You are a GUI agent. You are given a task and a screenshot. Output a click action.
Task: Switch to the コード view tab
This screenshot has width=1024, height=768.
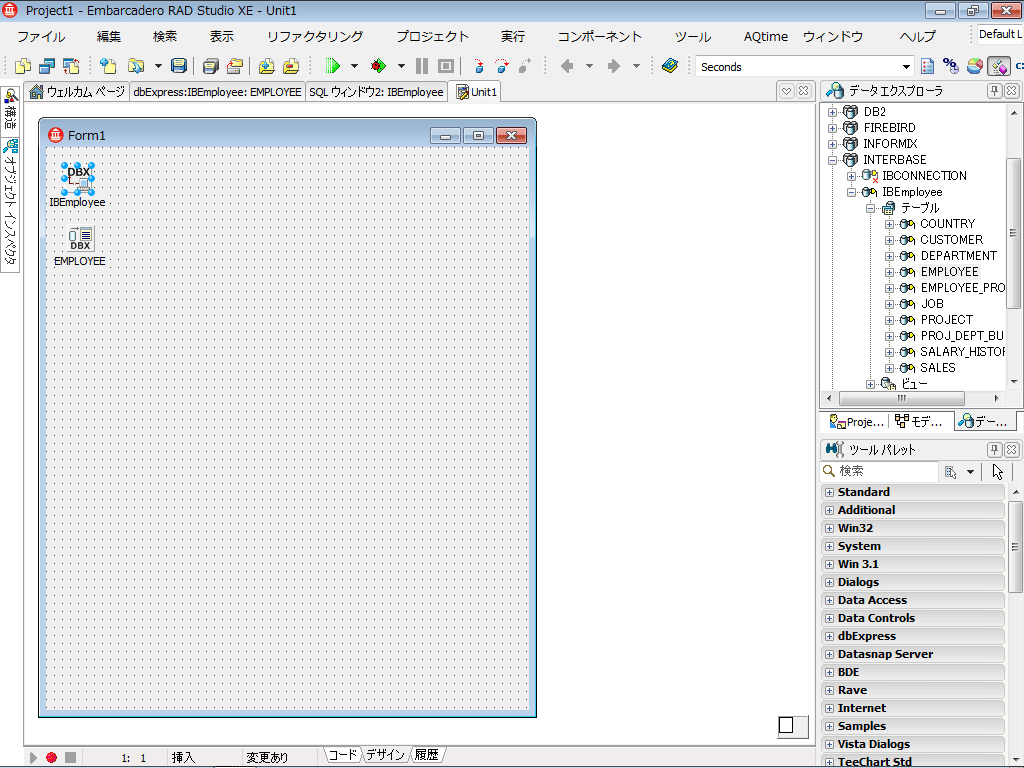point(343,756)
